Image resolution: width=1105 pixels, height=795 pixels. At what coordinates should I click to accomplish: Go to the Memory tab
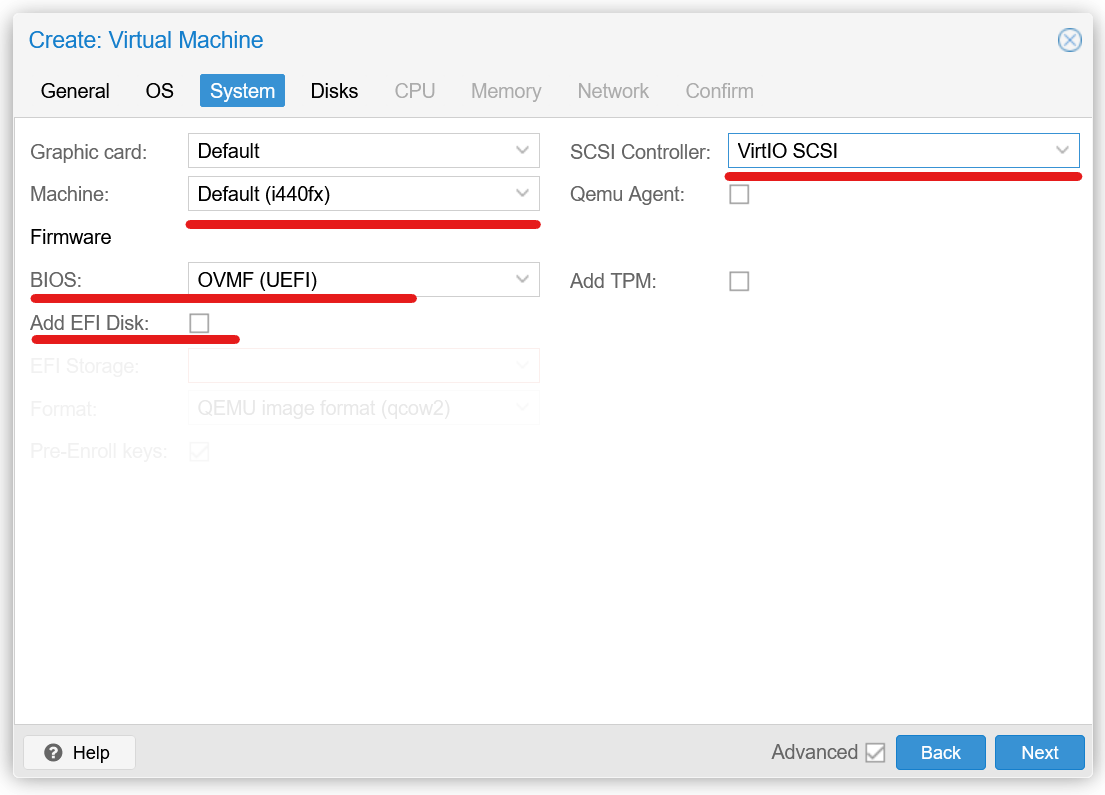point(506,91)
